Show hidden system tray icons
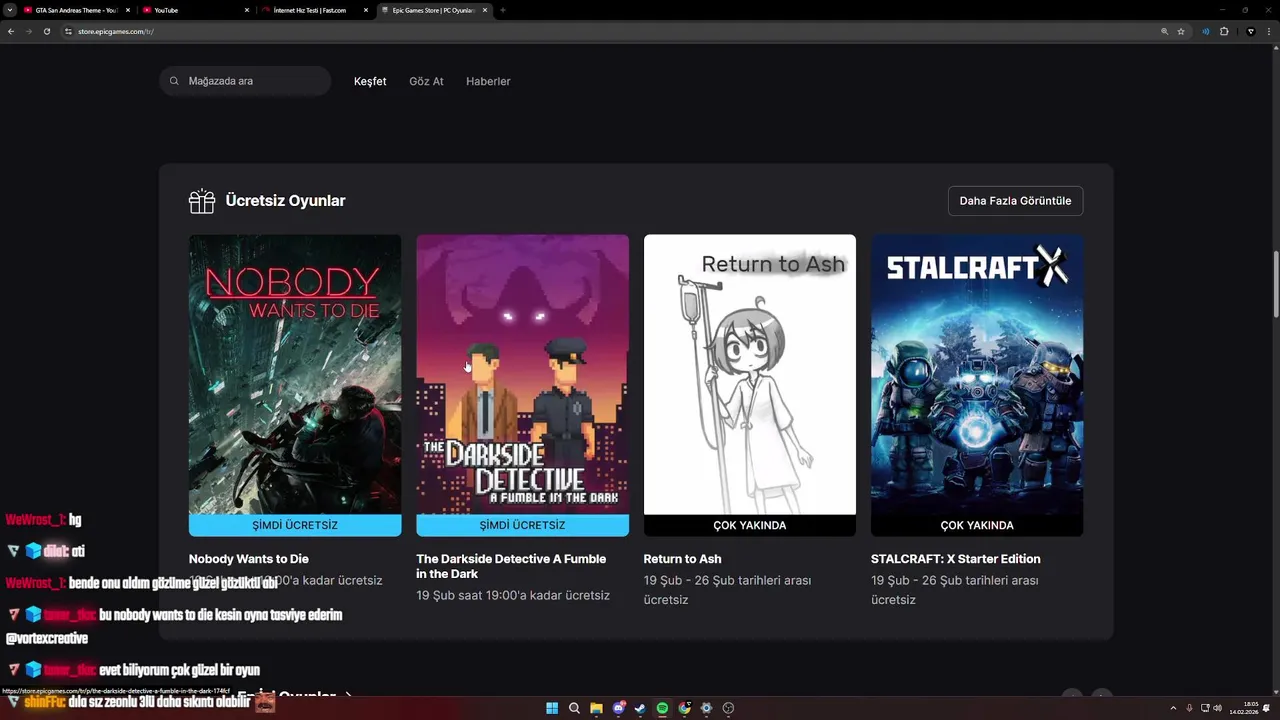This screenshot has width=1280, height=720. tap(1173, 708)
